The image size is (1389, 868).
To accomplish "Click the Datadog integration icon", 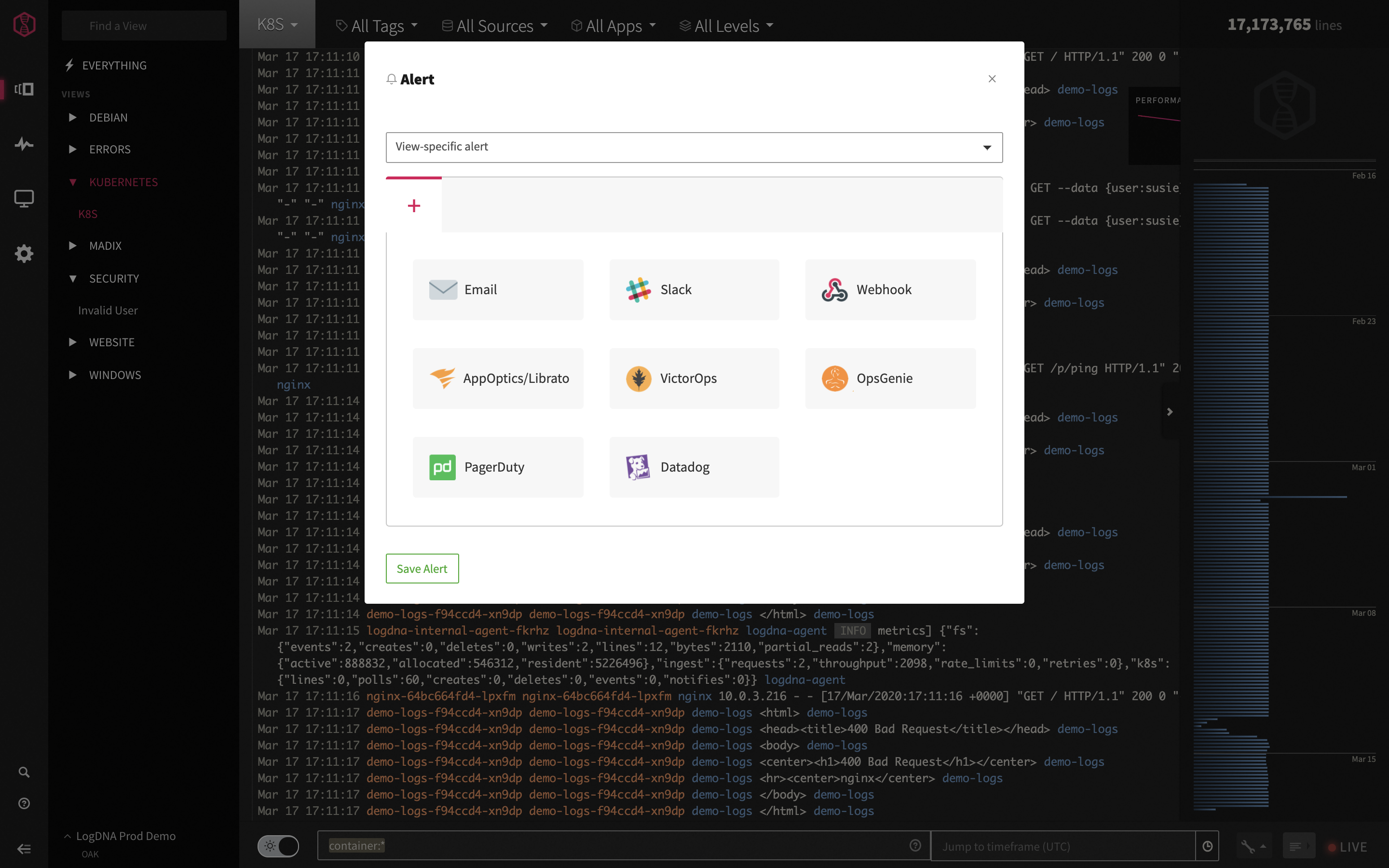I will coord(638,467).
